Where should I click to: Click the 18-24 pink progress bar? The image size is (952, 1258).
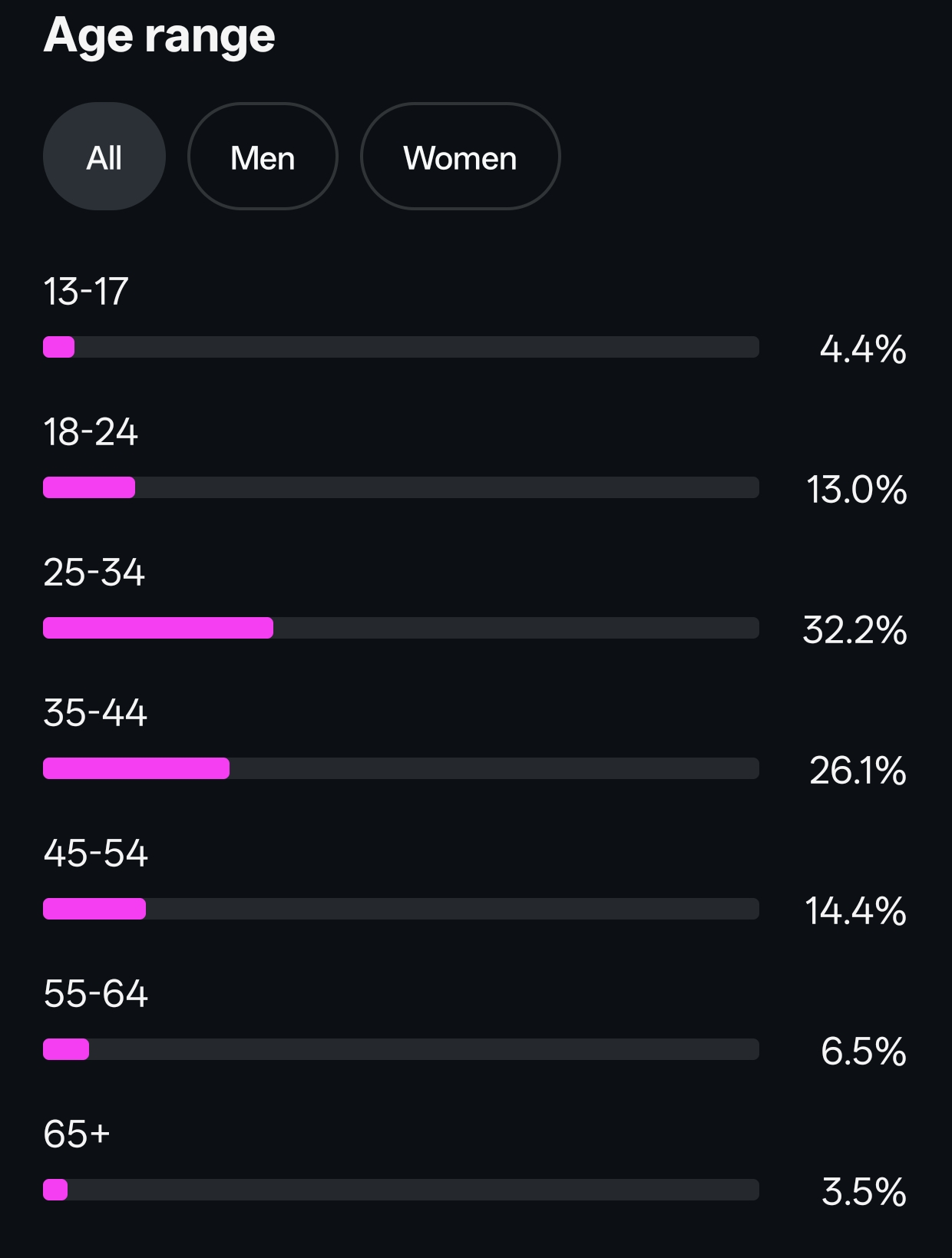point(89,487)
